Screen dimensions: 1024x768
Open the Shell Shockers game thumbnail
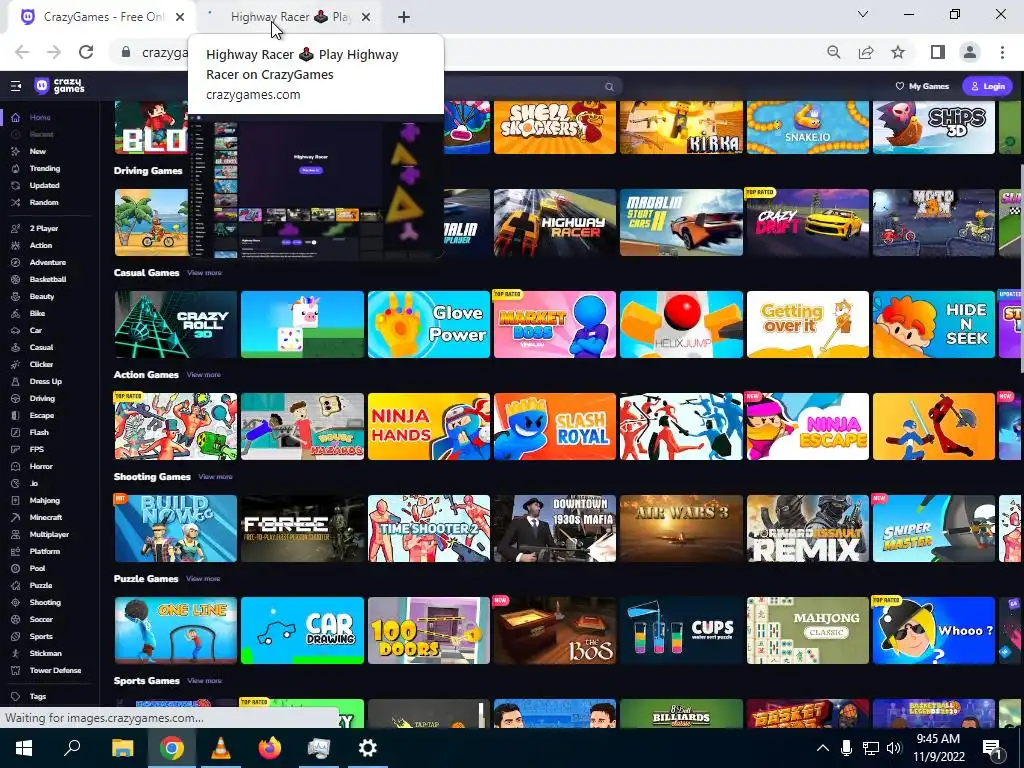click(554, 127)
